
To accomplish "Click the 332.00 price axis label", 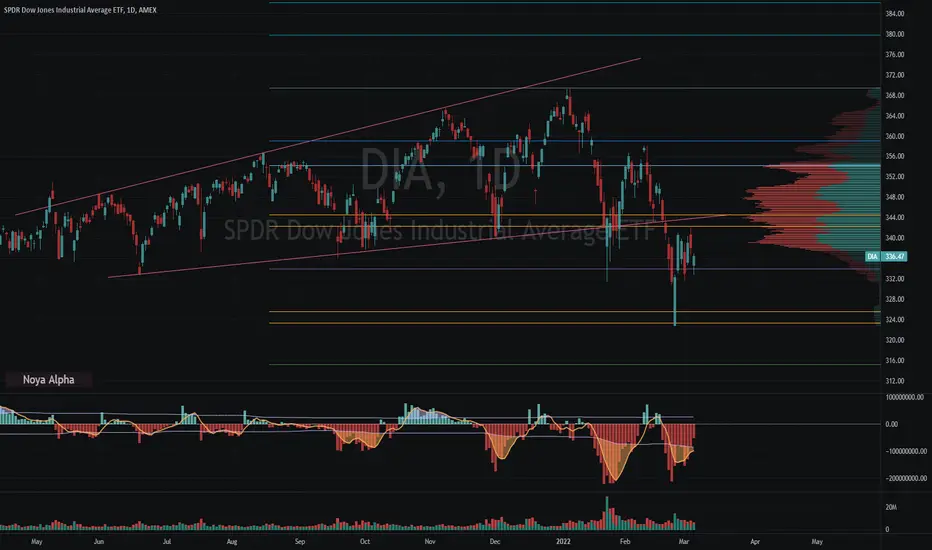I will pyautogui.click(x=895, y=278).
